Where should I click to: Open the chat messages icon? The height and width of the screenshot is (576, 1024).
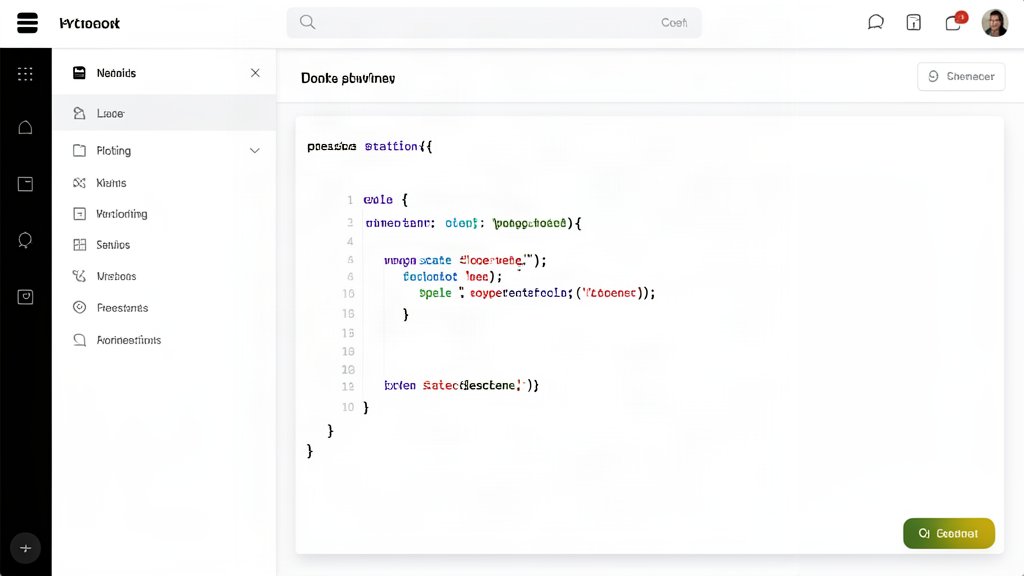pyautogui.click(x=876, y=23)
